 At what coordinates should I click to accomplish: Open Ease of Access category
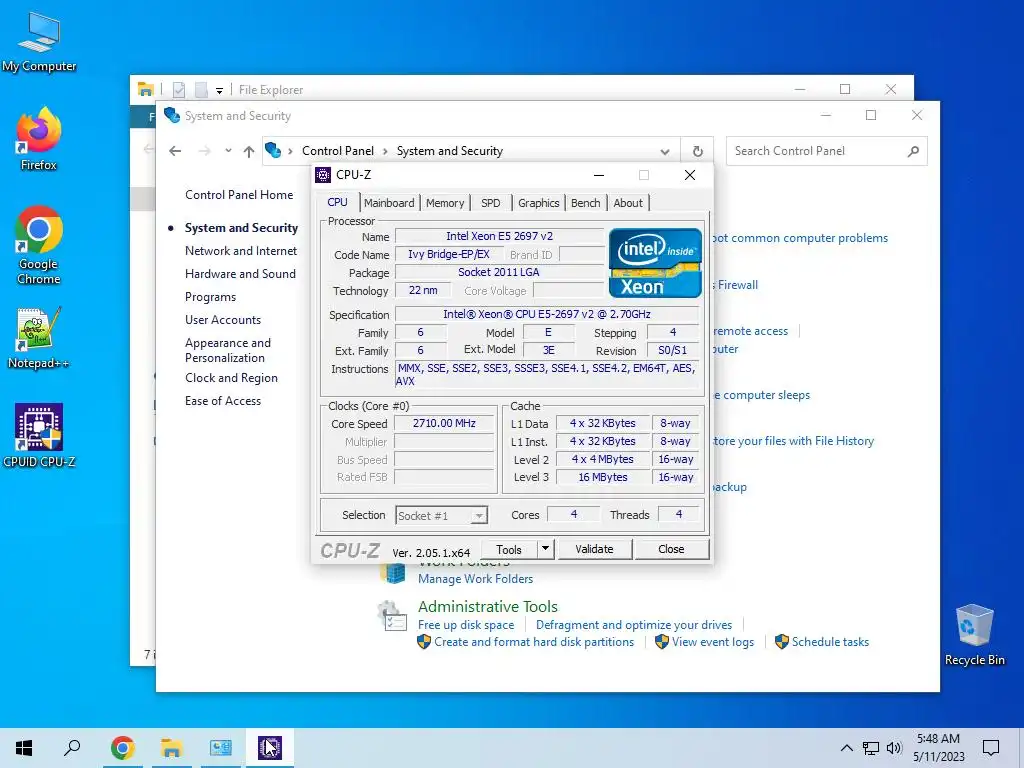tap(223, 401)
